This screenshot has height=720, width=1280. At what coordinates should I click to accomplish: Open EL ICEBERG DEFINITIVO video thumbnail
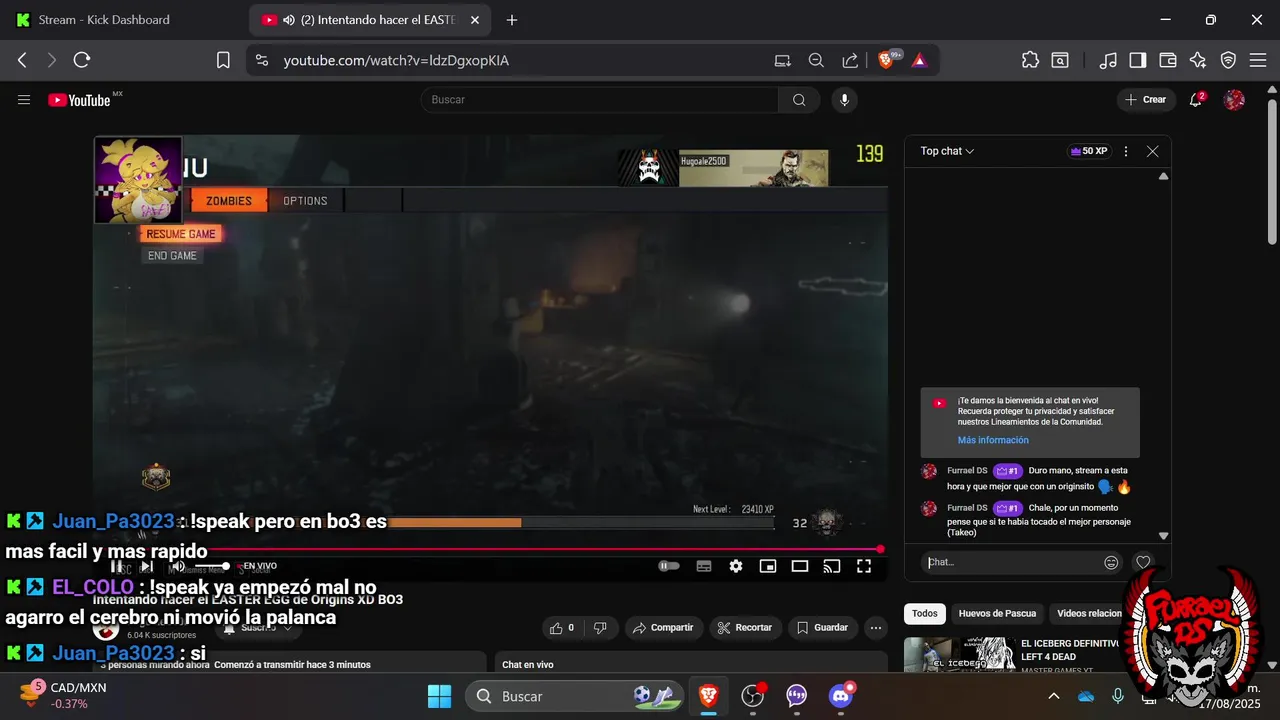click(959, 655)
